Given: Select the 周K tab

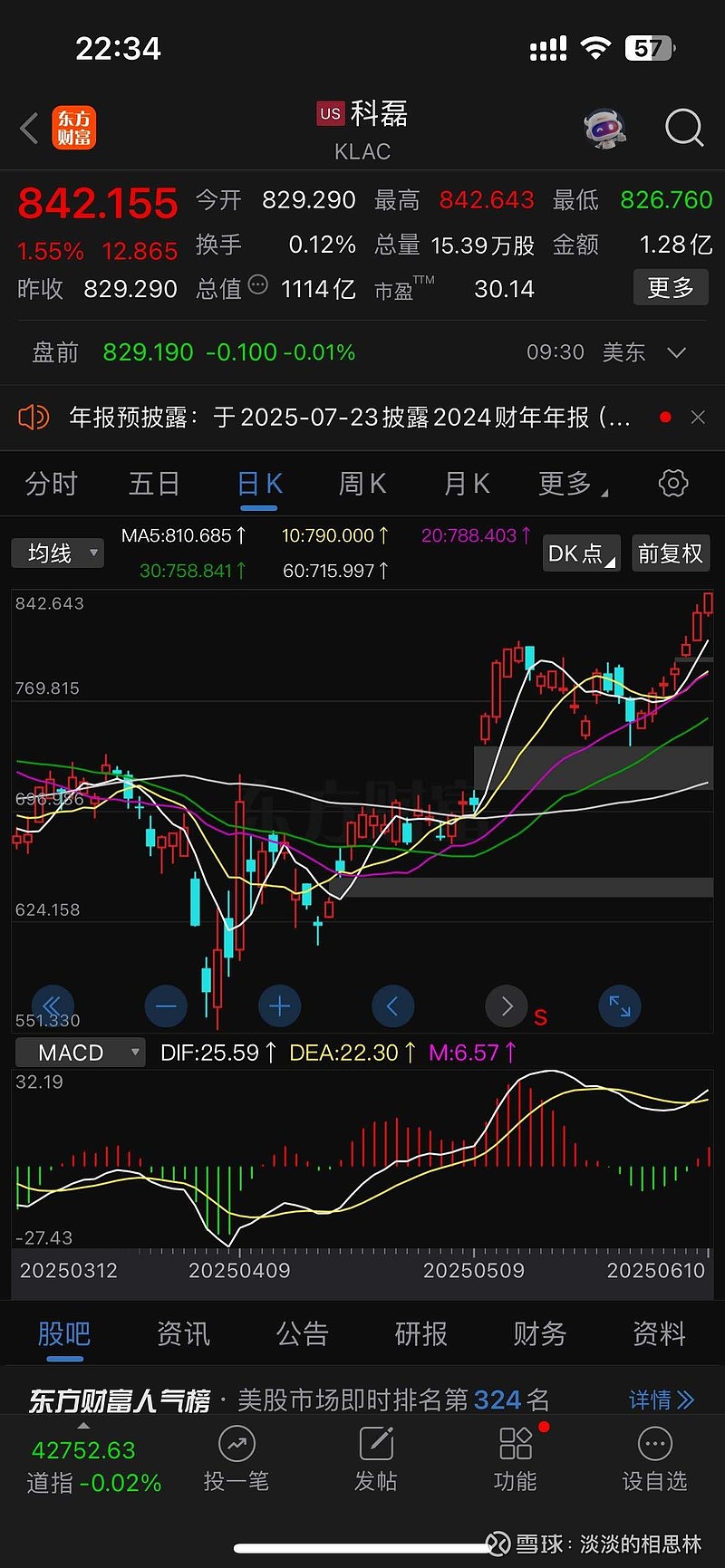Looking at the screenshot, I should pos(362,484).
